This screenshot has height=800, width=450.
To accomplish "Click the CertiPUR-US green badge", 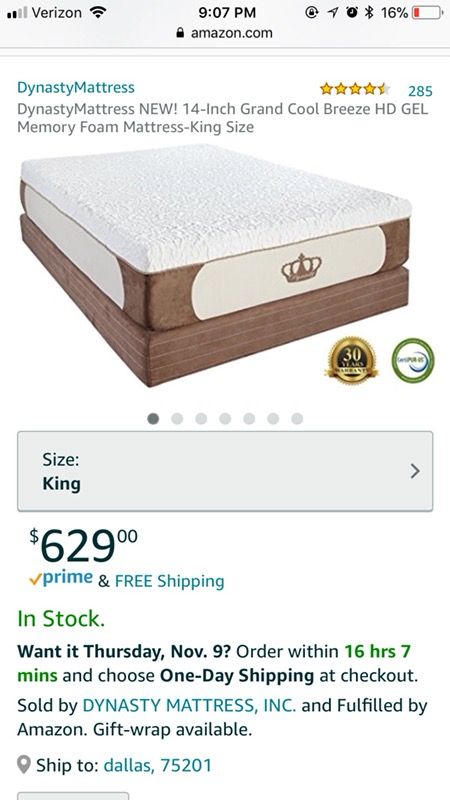I will (413, 361).
